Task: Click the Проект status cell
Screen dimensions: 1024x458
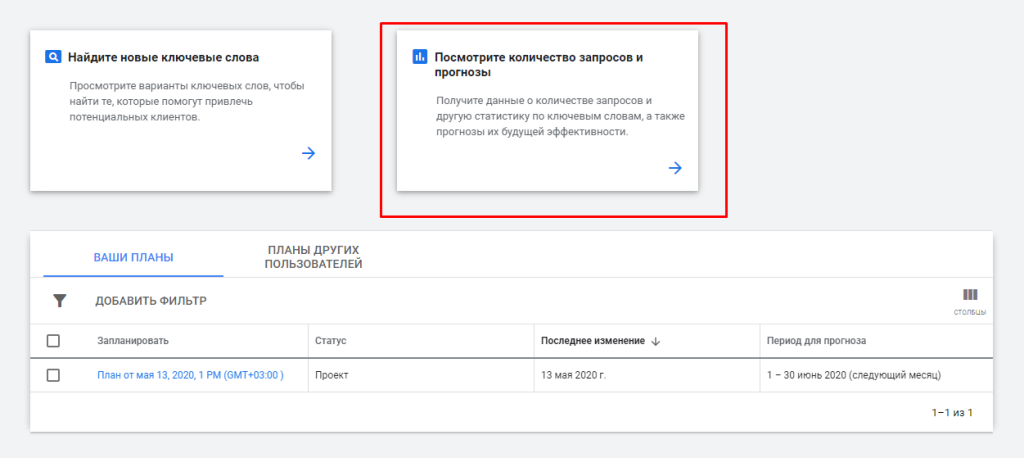Action: (332, 376)
